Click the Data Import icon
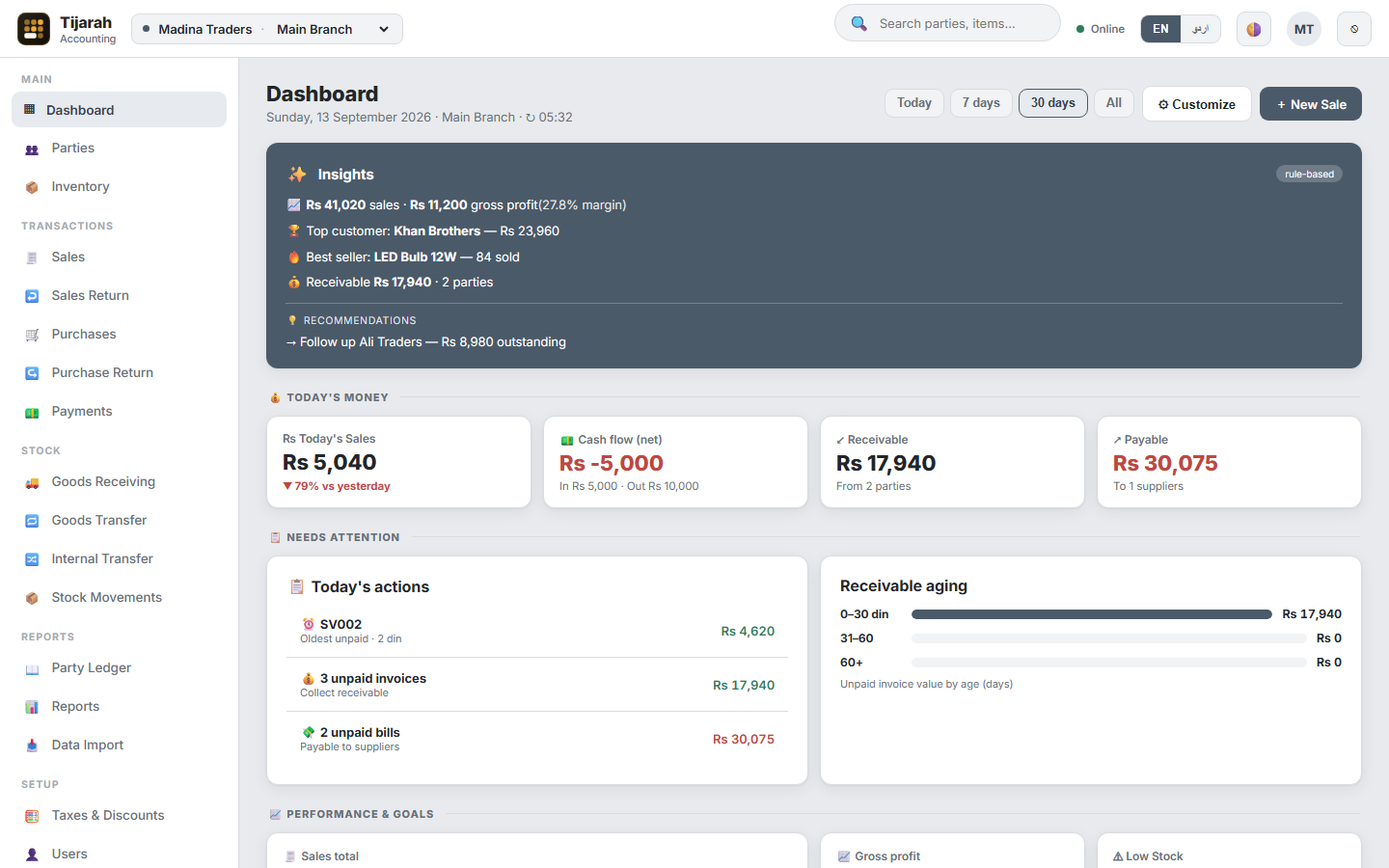The width and height of the screenshot is (1389, 868). coord(32,746)
